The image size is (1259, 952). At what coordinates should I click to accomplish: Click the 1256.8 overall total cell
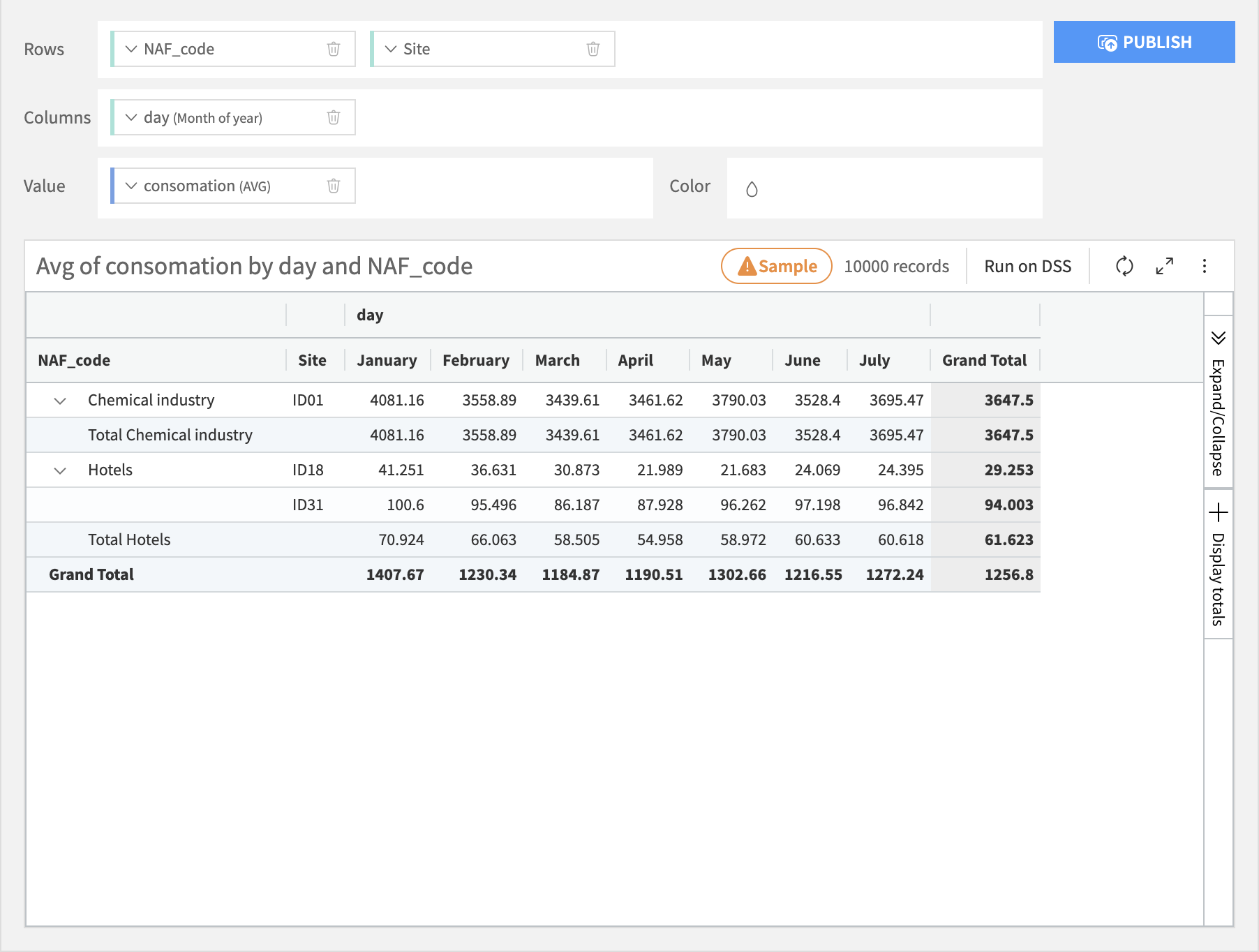click(x=1009, y=574)
